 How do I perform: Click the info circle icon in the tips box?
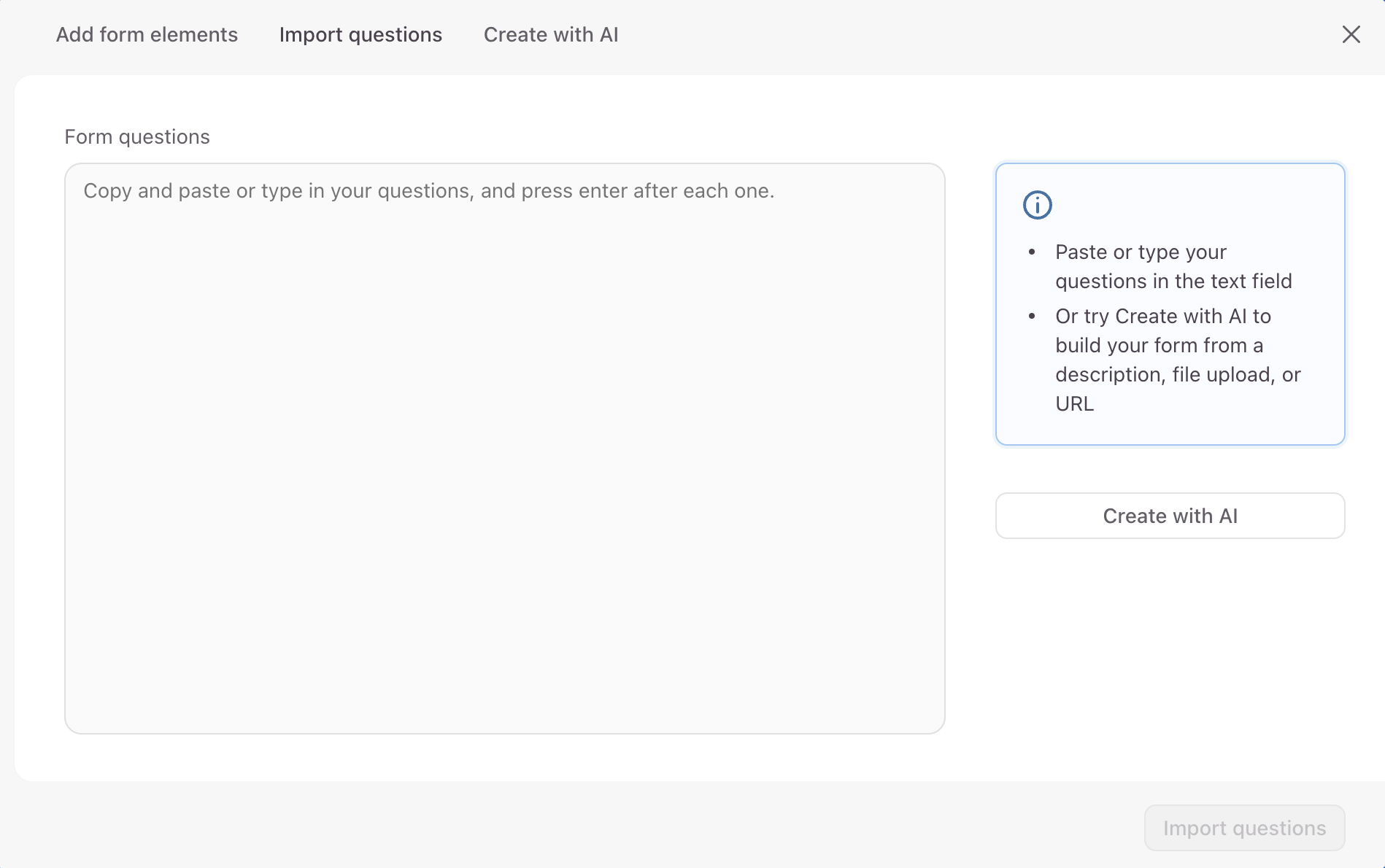[1037, 205]
